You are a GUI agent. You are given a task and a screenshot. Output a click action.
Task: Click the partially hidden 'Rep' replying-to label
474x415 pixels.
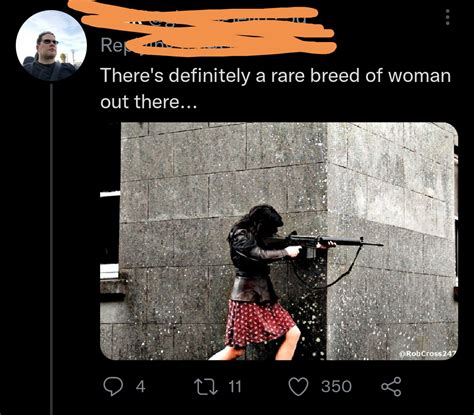click(x=111, y=46)
